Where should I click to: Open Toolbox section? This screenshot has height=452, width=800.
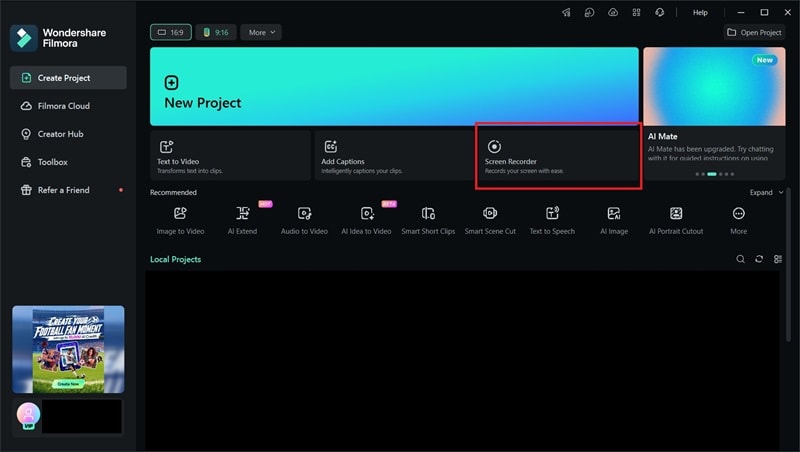(68, 162)
